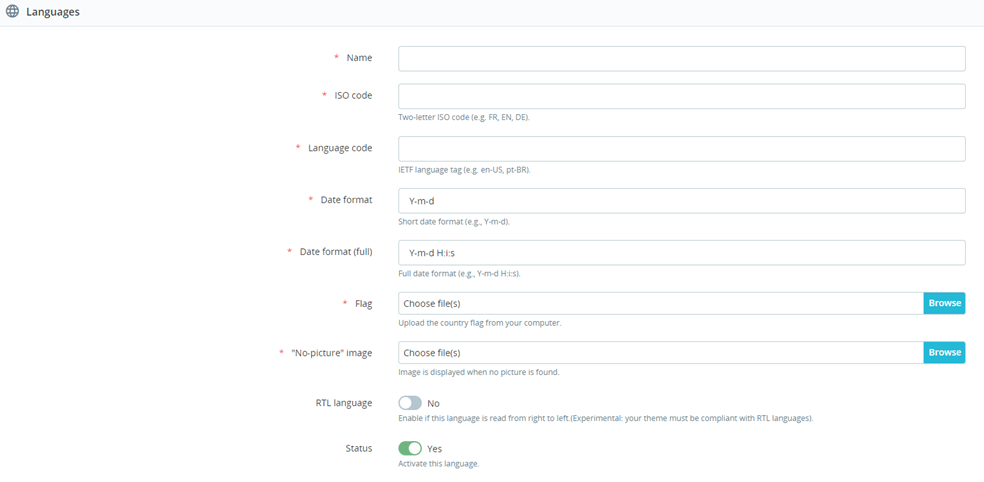This screenshot has width=984, height=482.
Task: Click the globe icon beside Languages
Action: point(12,12)
